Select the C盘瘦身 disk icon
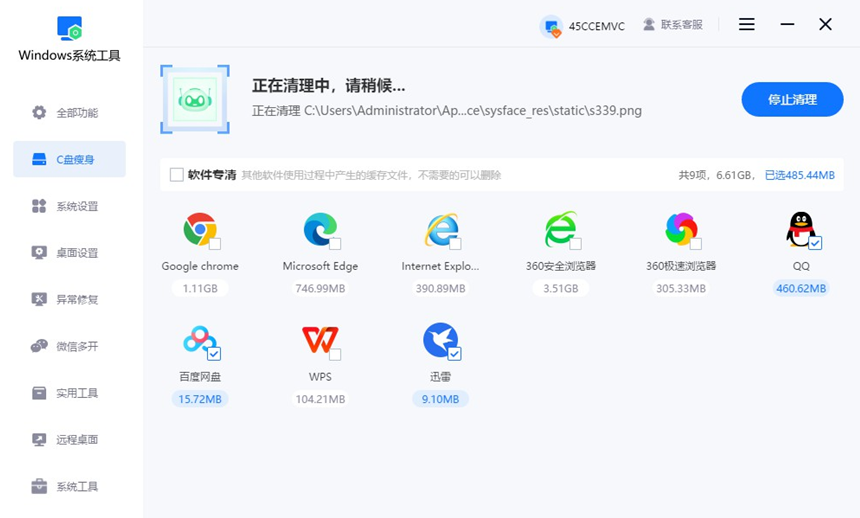 pos(39,159)
